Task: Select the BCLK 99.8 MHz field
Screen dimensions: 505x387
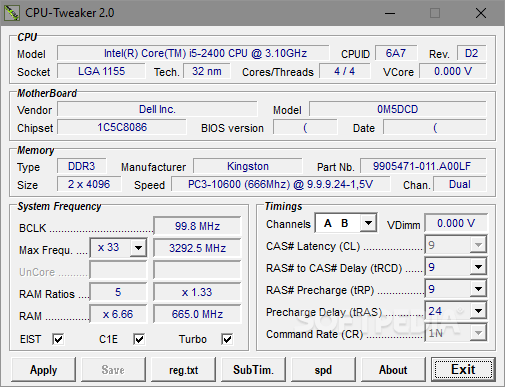Action: tap(197, 226)
